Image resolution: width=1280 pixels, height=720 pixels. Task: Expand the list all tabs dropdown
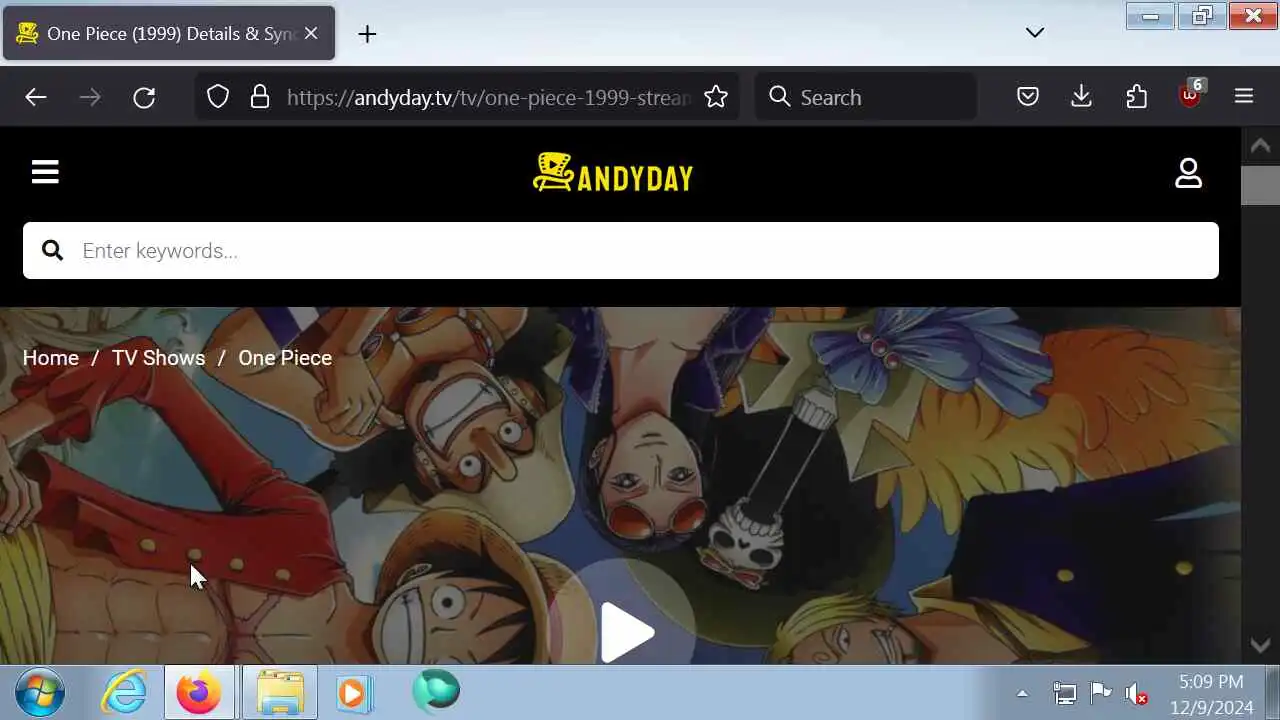[x=1035, y=33]
